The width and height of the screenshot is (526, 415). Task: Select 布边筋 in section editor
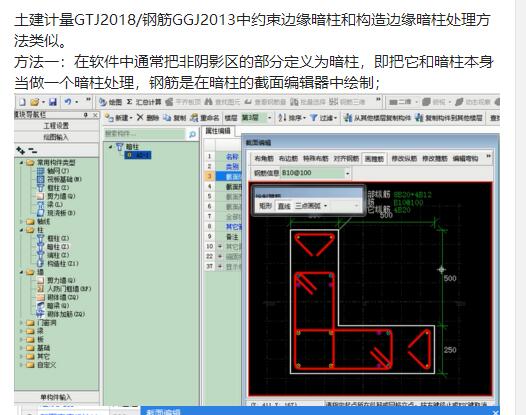click(288, 158)
